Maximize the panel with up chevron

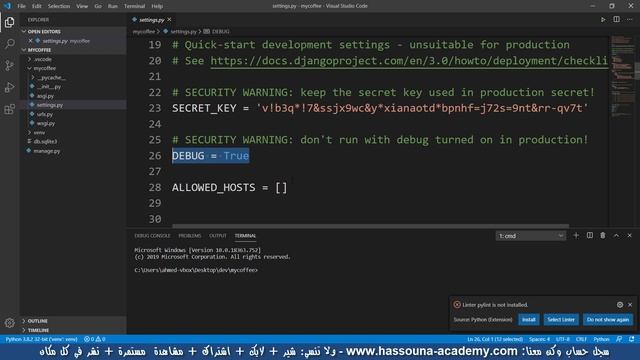(616, 236)
